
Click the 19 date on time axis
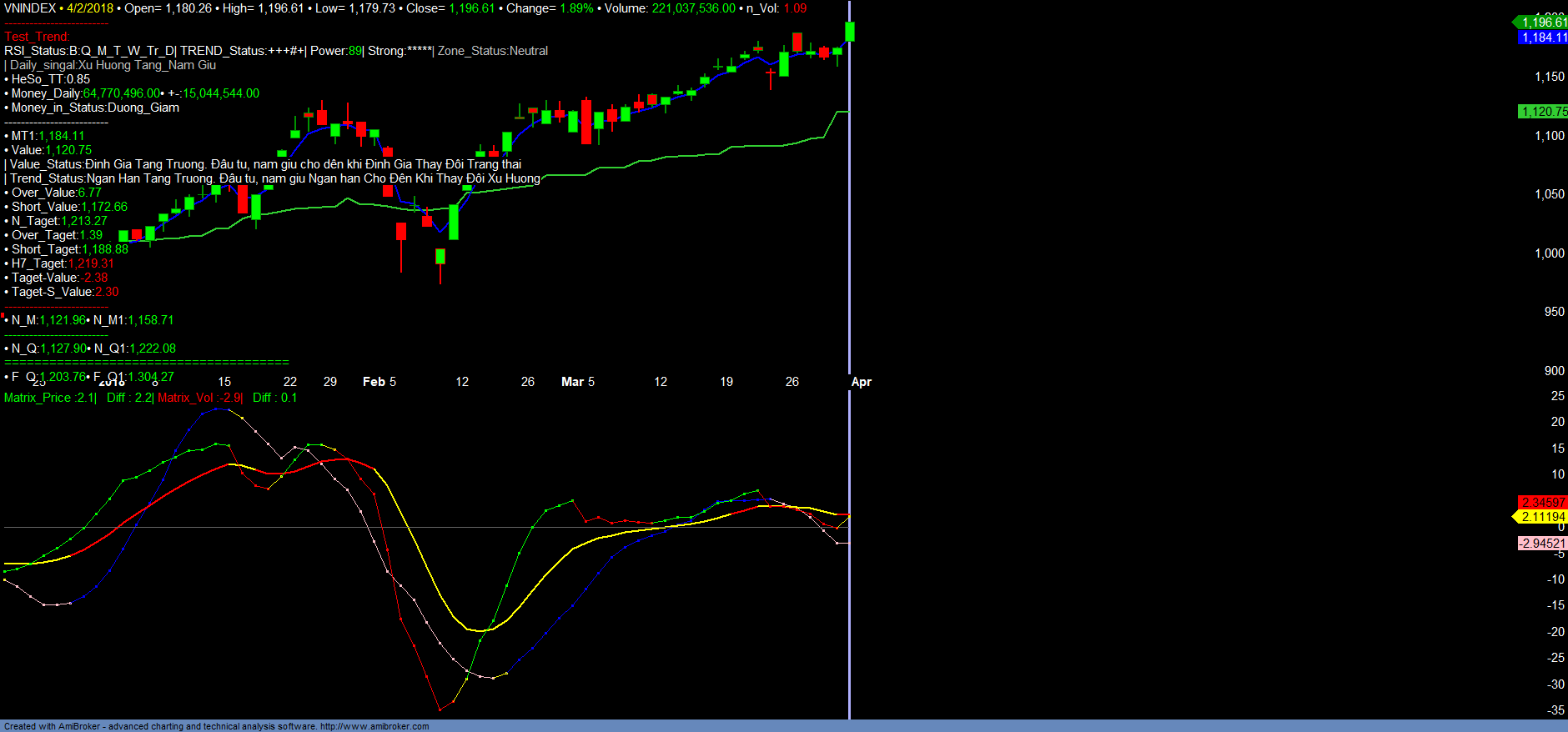[726, 382]
